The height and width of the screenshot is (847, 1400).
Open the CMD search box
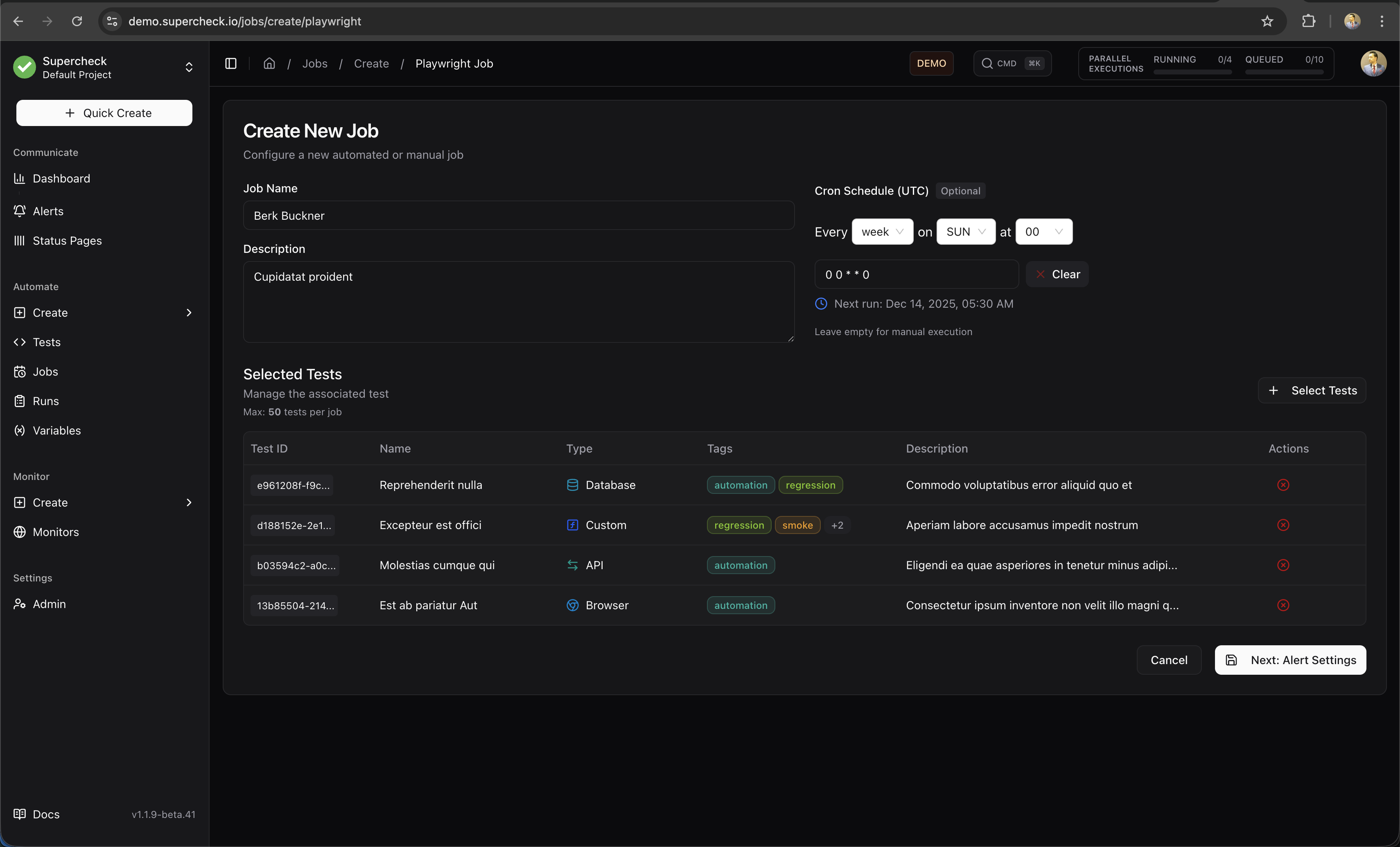pyautogui.click(x=1012, y=63)
